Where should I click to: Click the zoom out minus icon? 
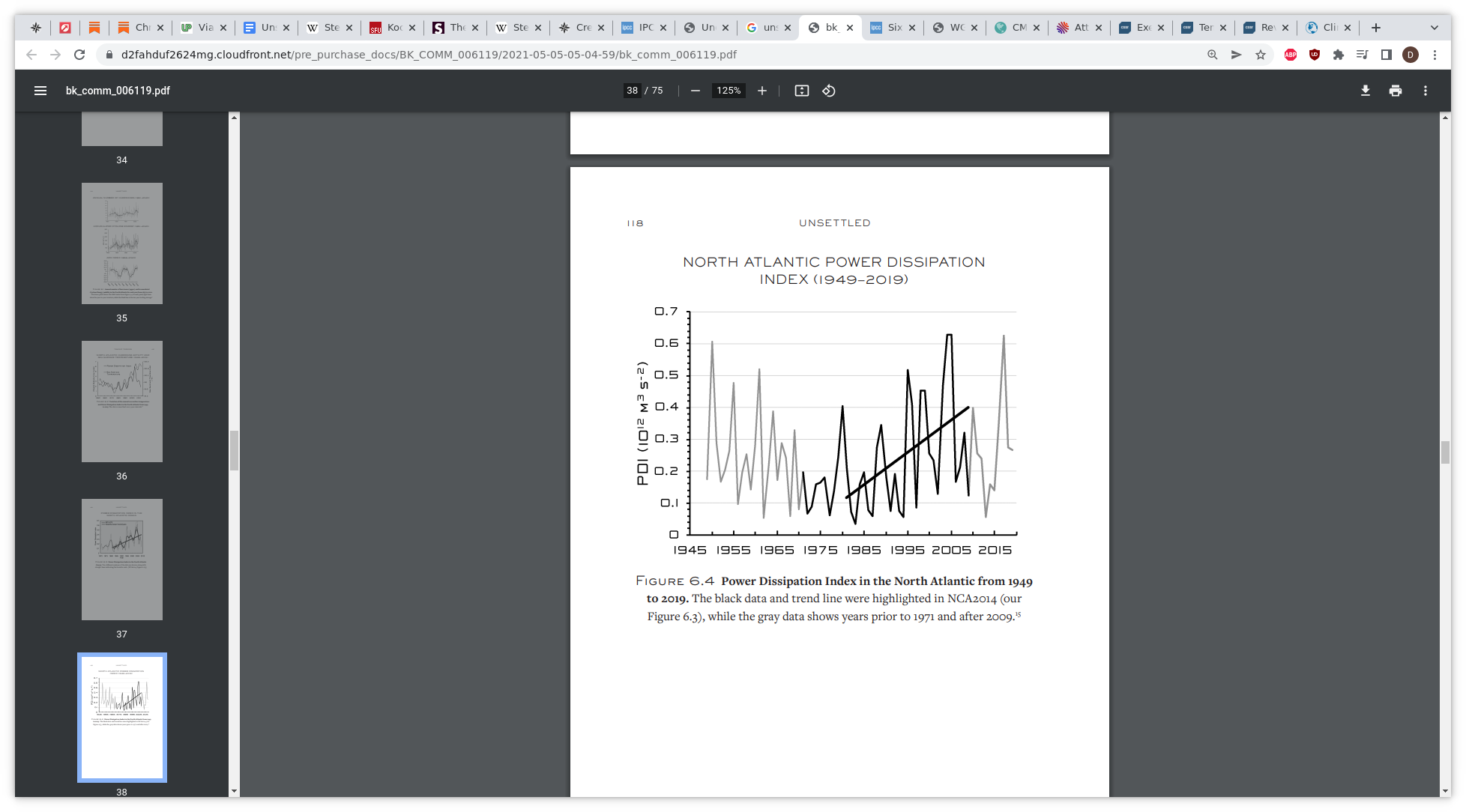(x=696, y=91)
